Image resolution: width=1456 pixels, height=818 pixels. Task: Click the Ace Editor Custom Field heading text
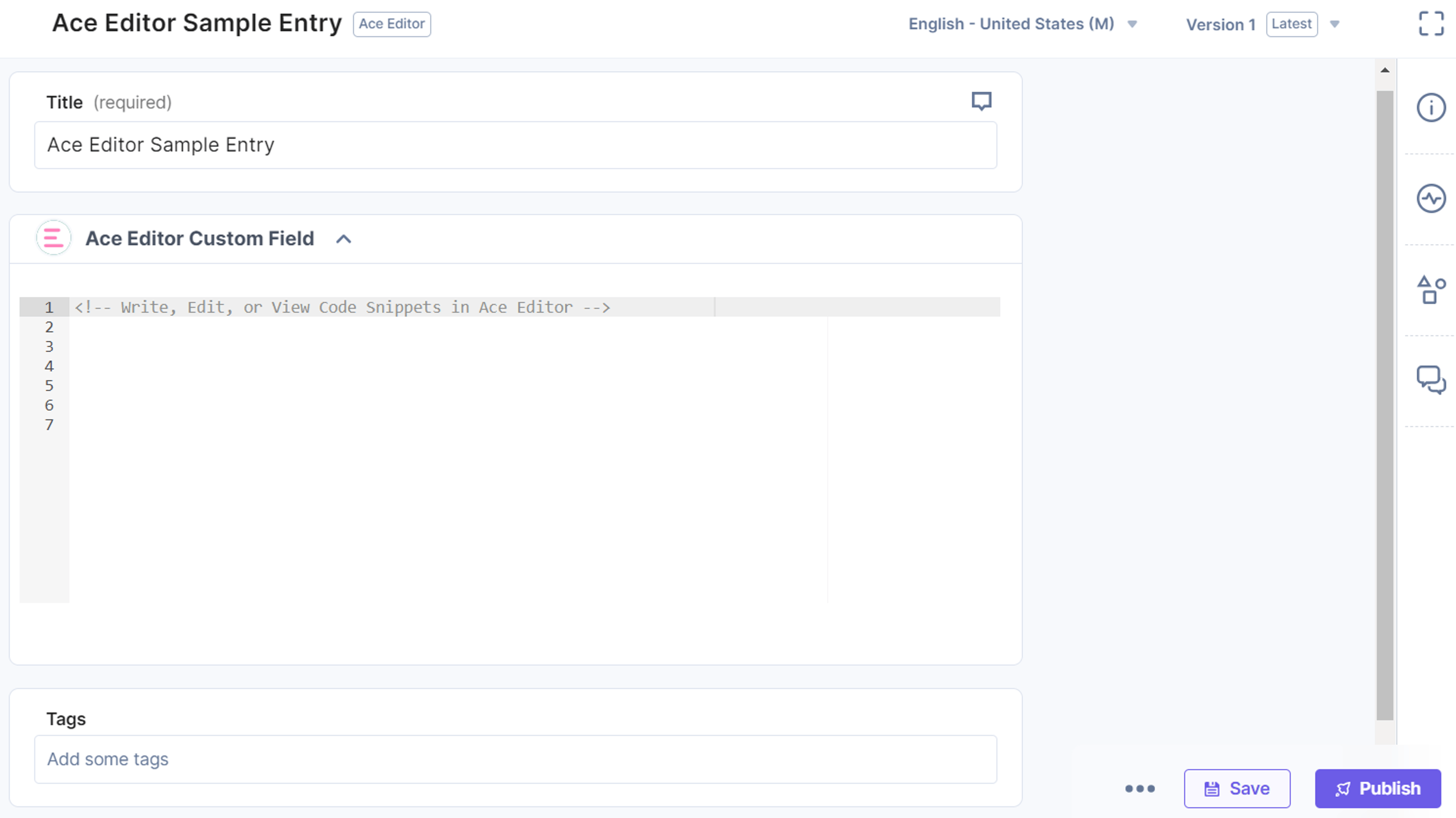click(199, 238)
